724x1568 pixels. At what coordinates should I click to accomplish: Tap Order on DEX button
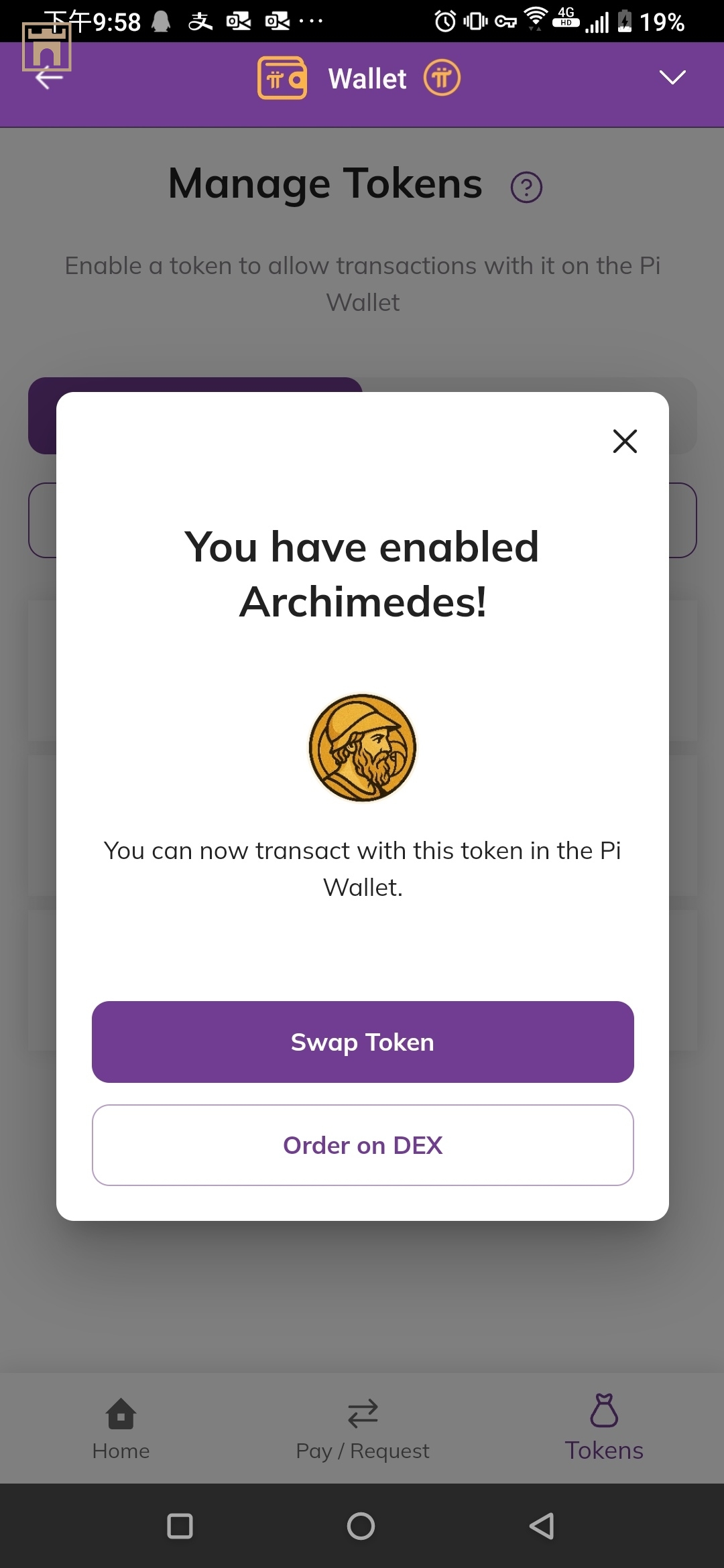click(x=363, y=1145)
